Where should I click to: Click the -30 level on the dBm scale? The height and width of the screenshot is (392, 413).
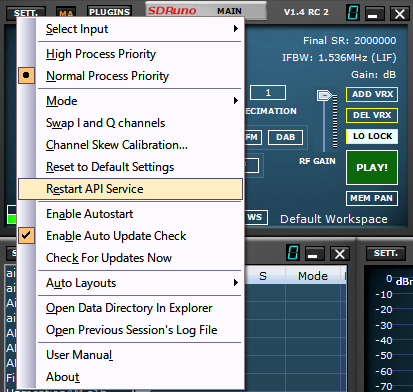[x=384, y=325]
